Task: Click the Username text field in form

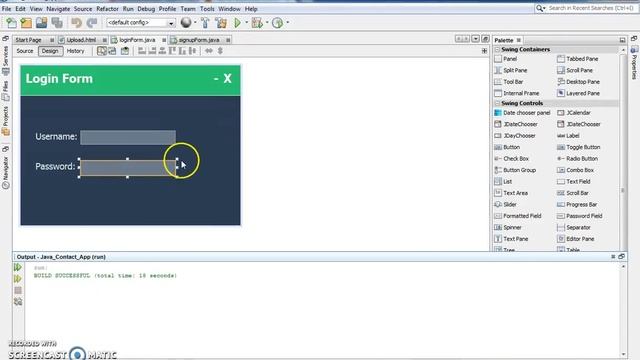Action: [128, 137]
